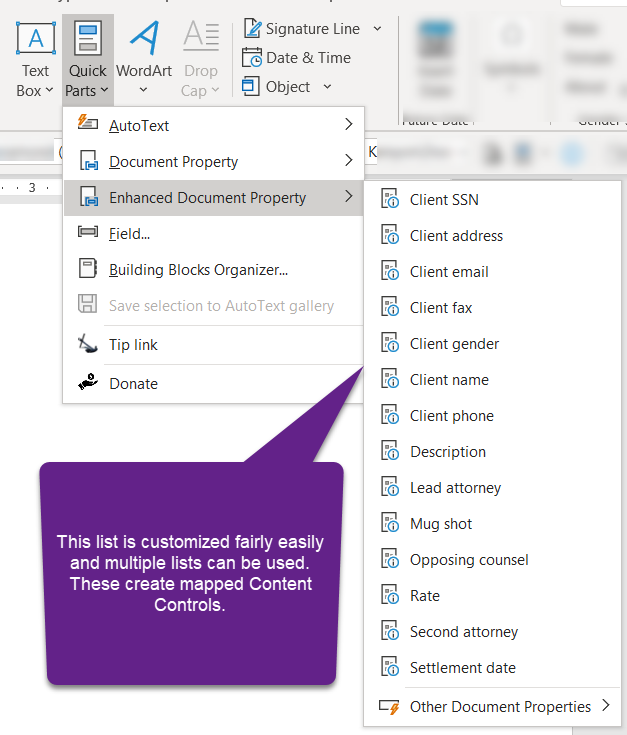Viewport: 627px width, 735px height.
Task: Open the Object dropdown arrow
Action: pos(328,87)
